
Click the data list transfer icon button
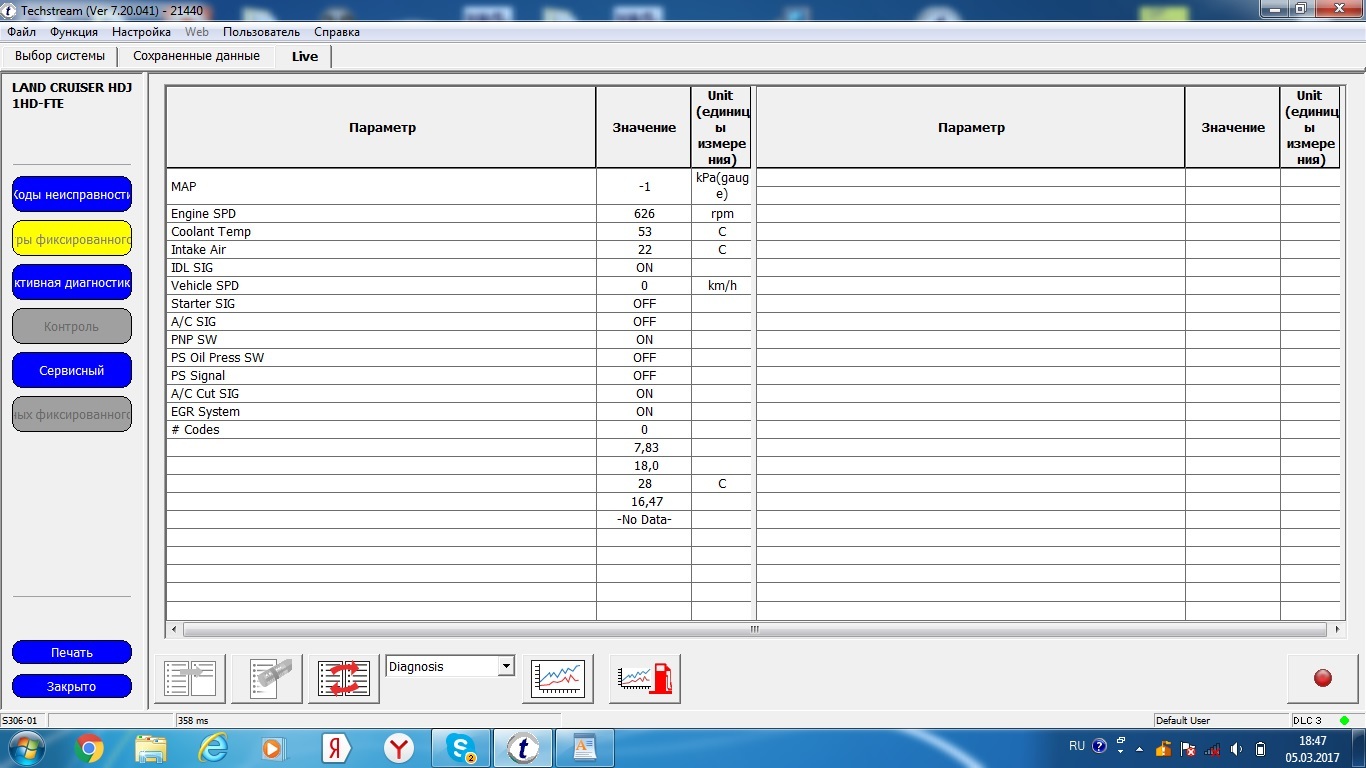point(190,679)
